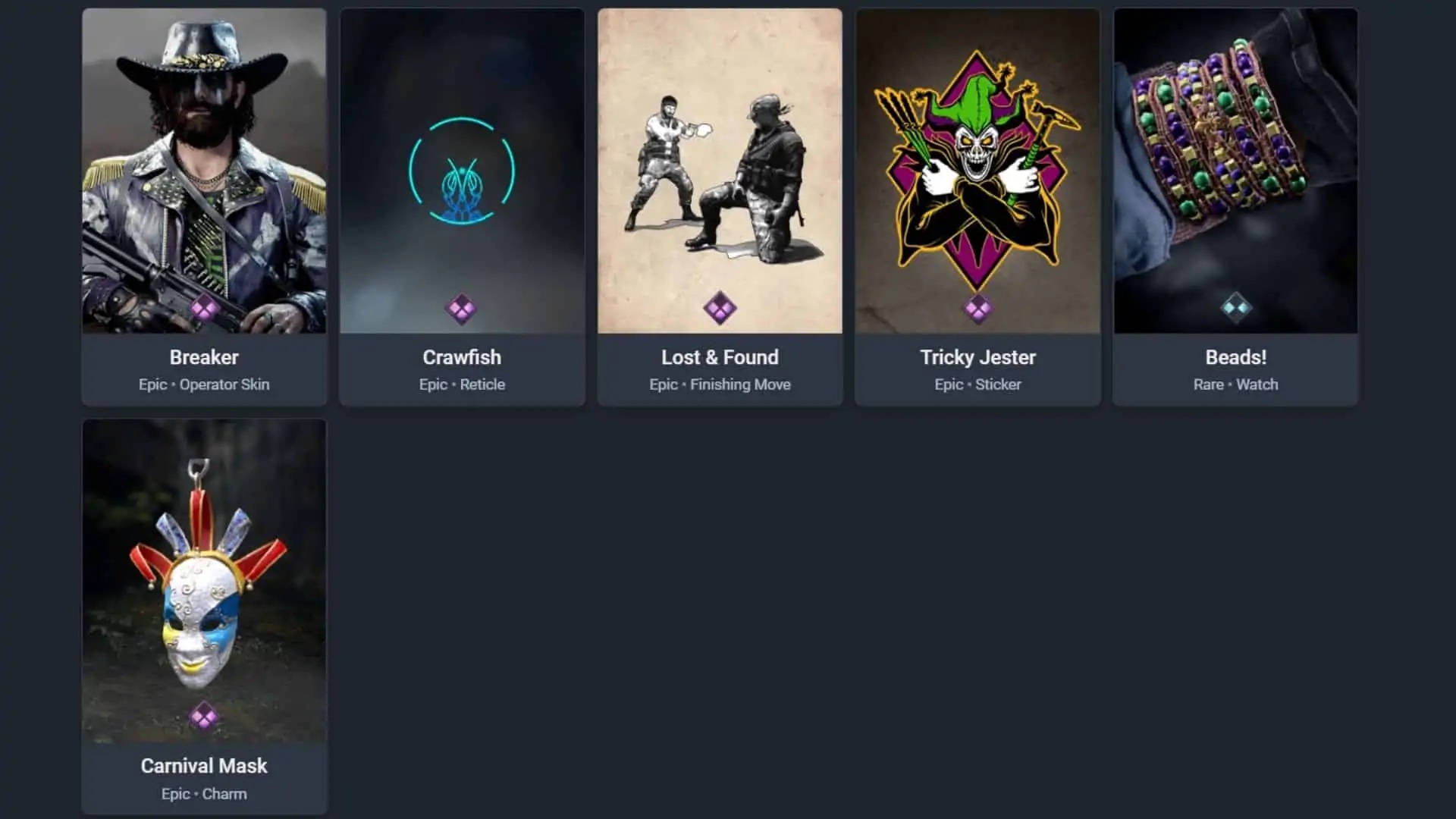
Task: Click the Epic rarity icon on Breaker card
Action: click(204, 309)
